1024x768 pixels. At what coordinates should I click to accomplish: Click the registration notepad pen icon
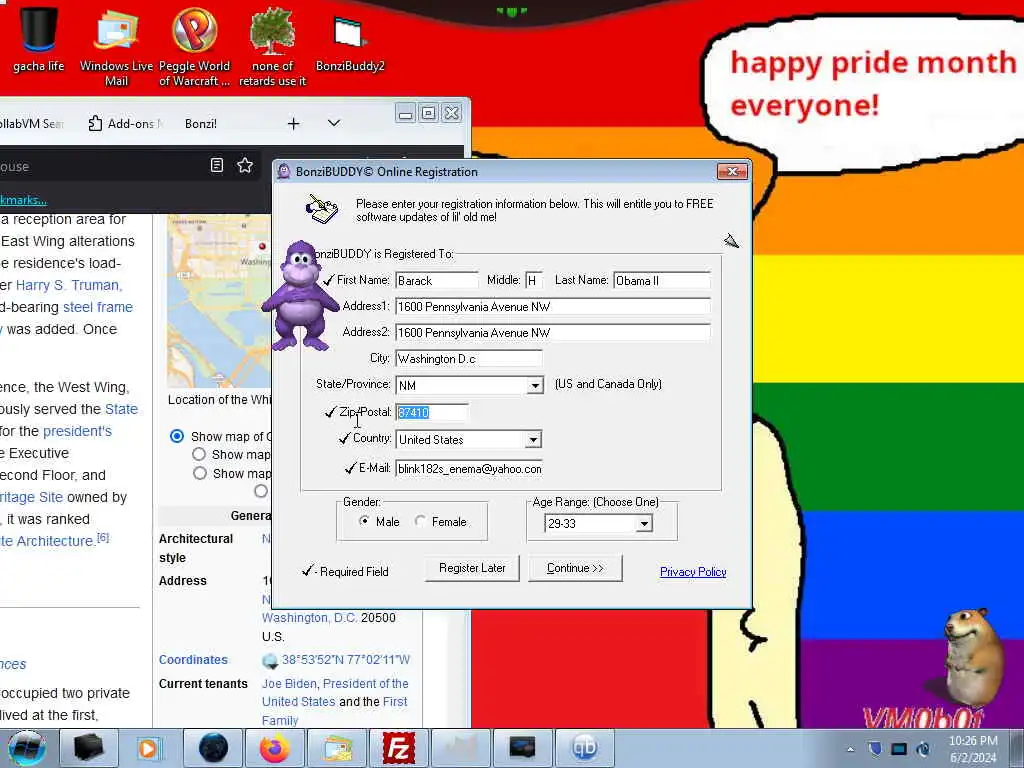tap(322, 208)
